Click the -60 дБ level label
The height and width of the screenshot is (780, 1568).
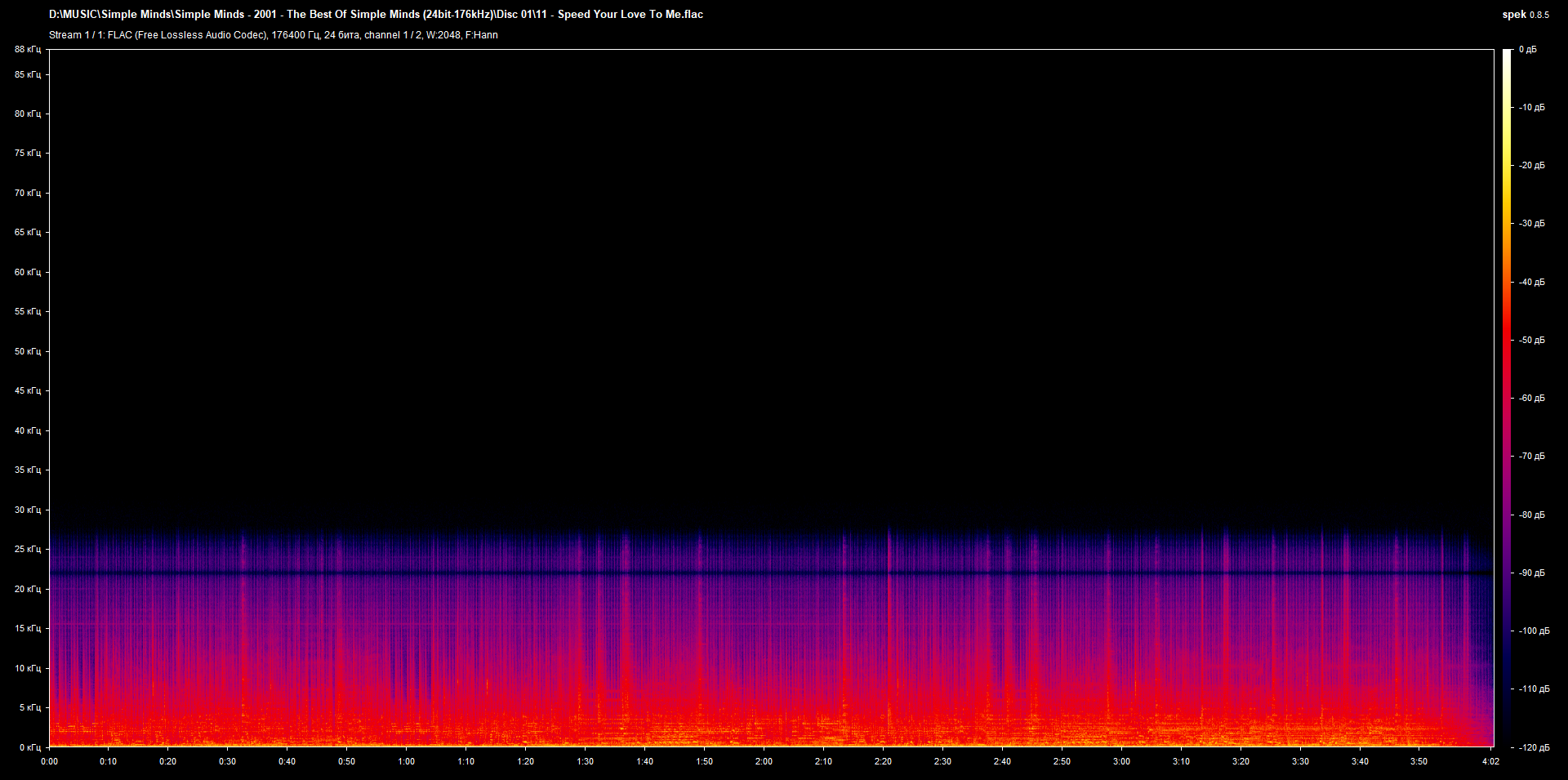1532,398
